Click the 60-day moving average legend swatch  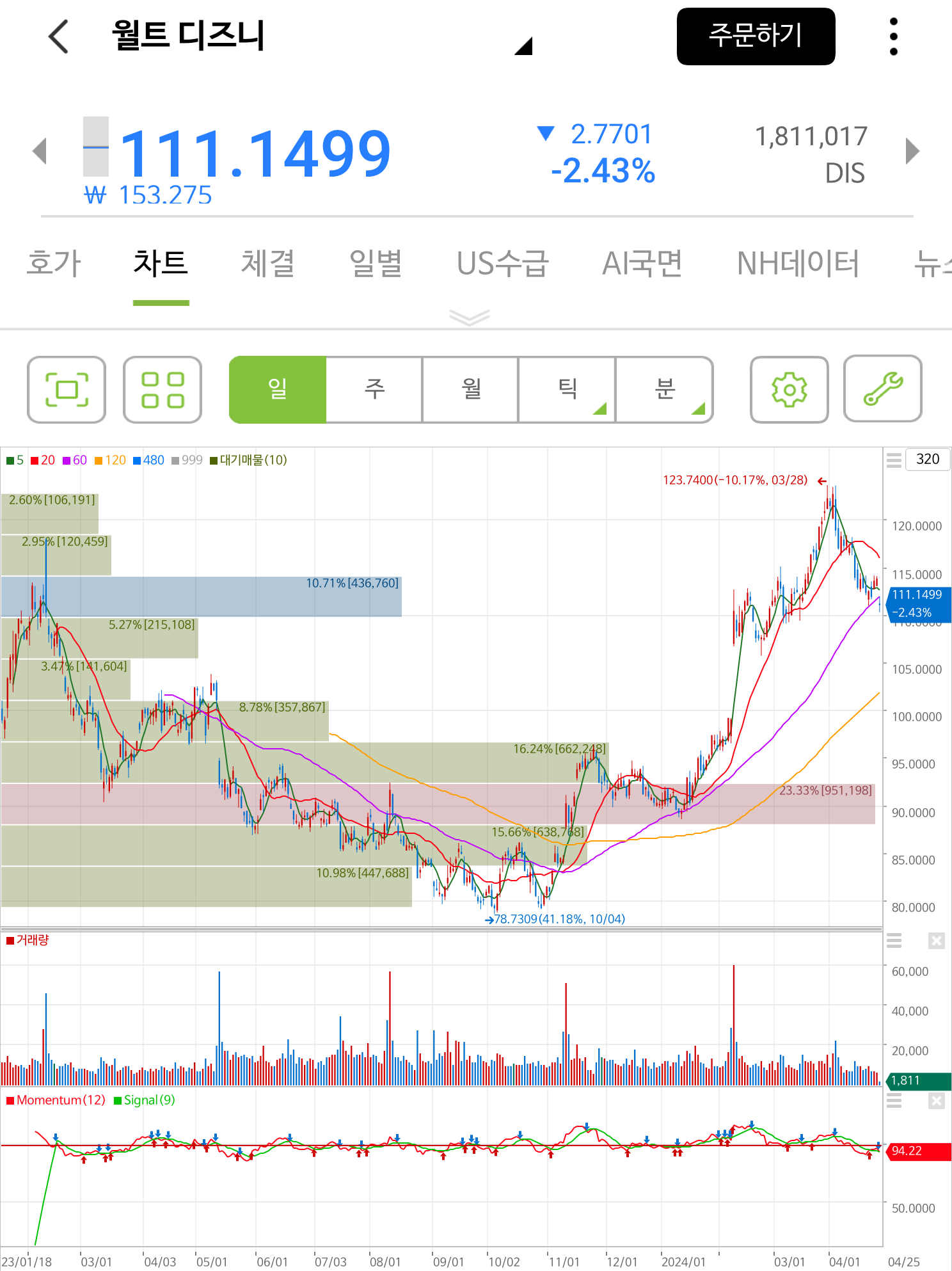click(67, 461)
